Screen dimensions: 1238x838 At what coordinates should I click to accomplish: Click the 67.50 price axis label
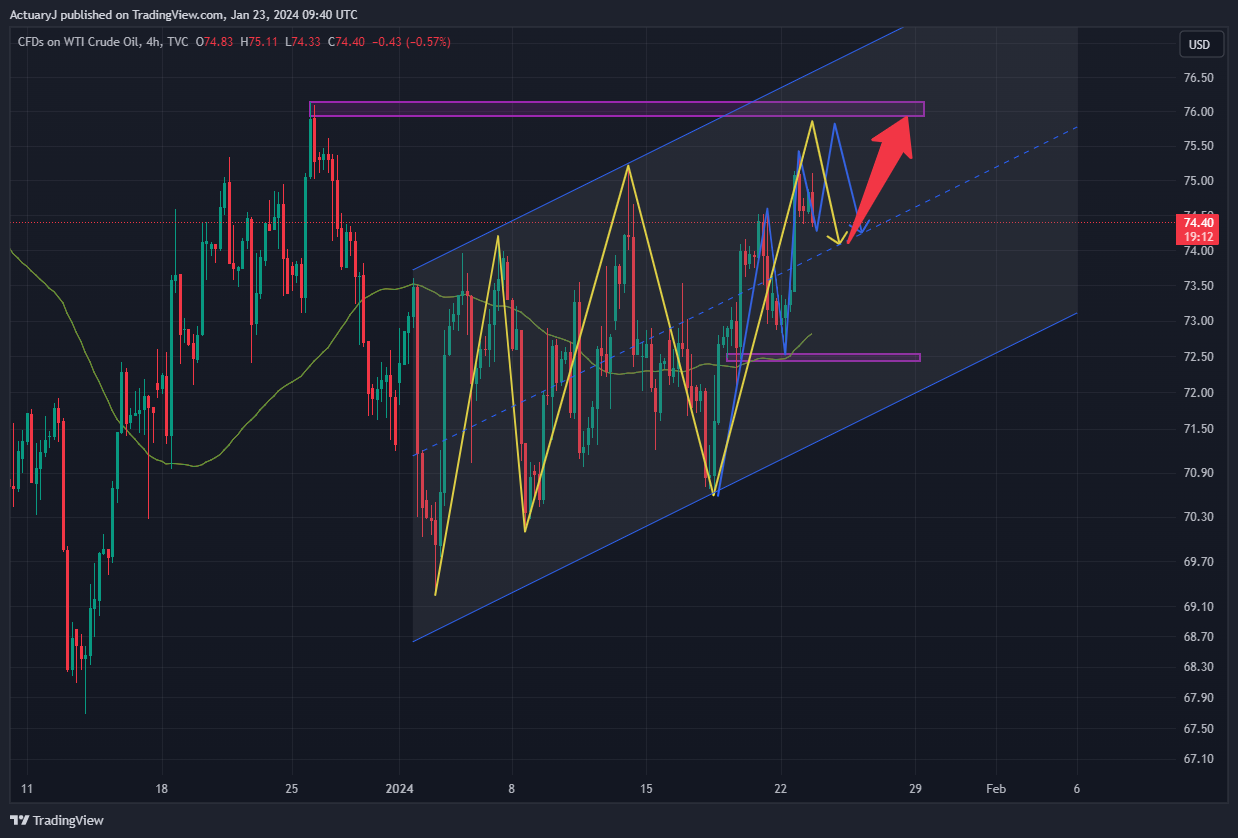1199,729
